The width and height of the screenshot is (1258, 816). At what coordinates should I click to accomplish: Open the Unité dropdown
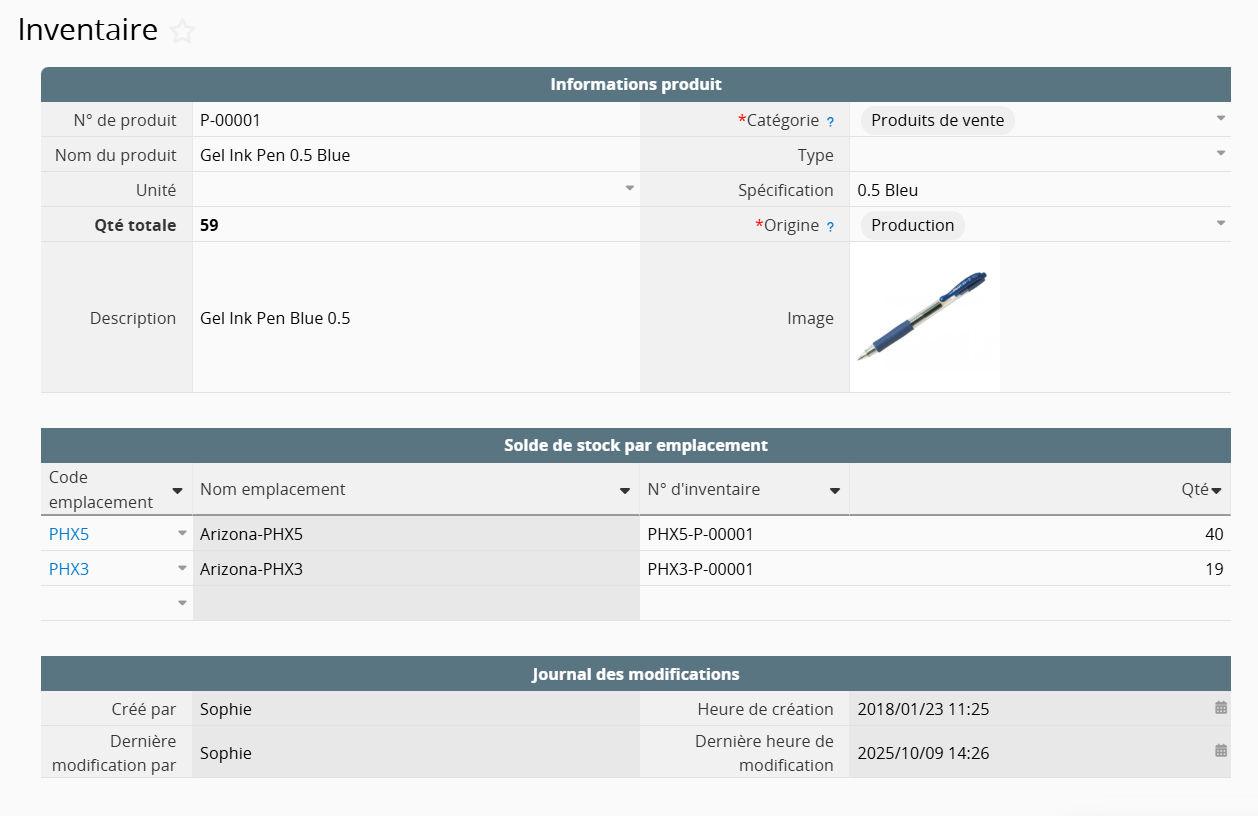click(629, 188)
